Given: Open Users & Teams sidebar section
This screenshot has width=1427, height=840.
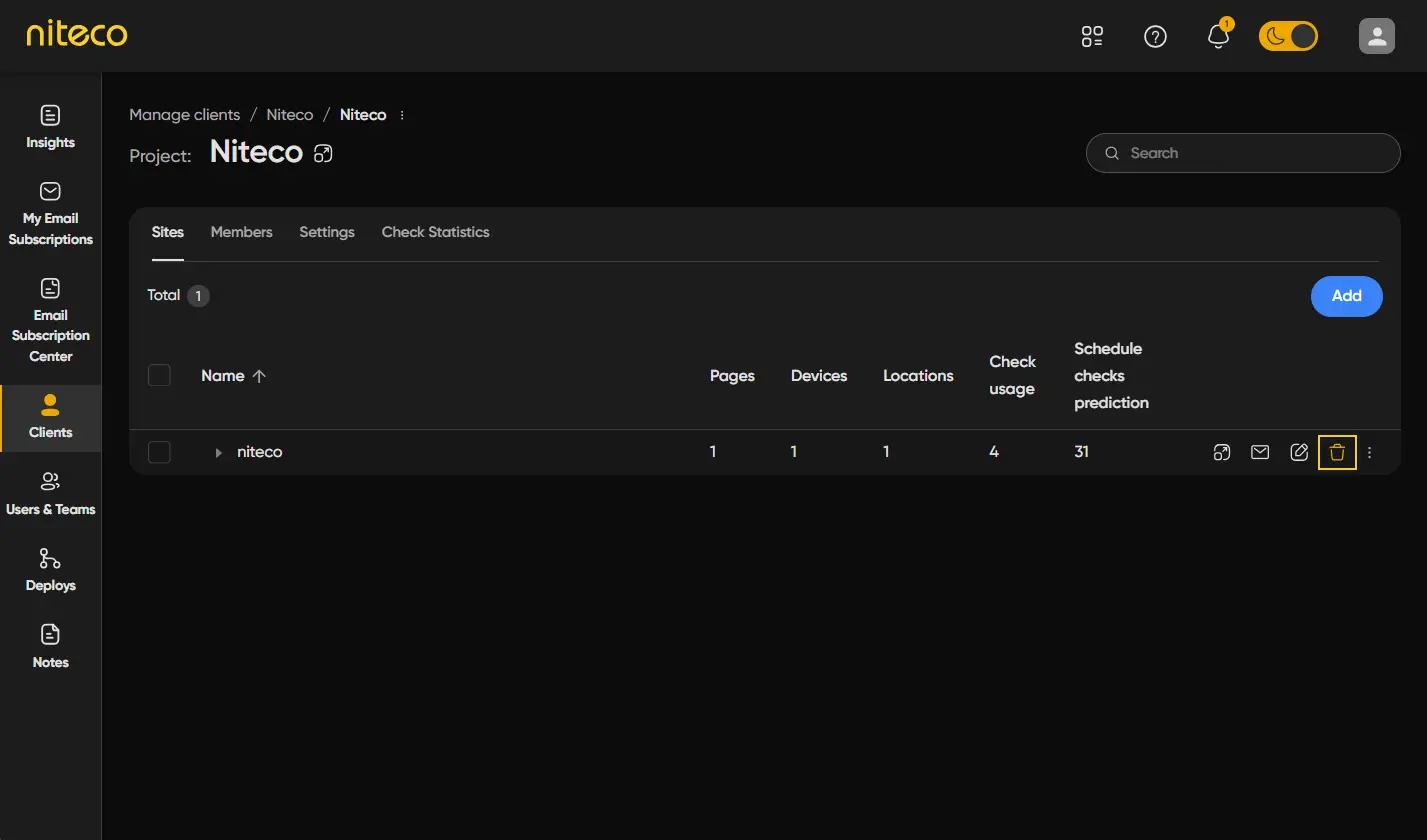Looking at the screenshot, I should click(50, 494).
